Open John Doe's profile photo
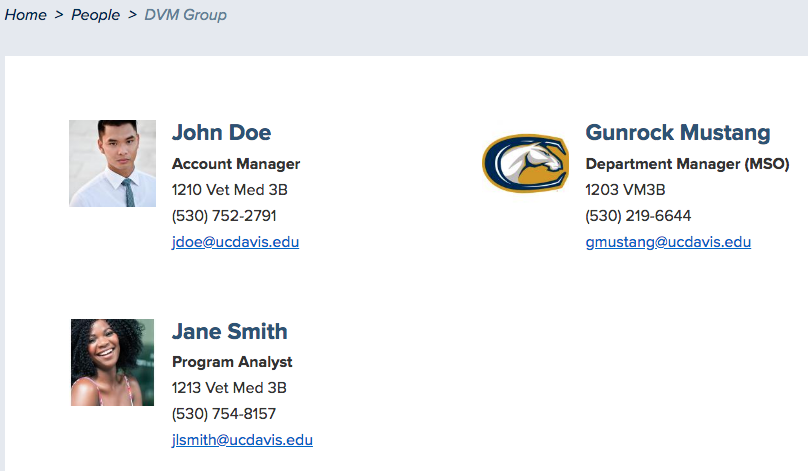 point(112,163)
